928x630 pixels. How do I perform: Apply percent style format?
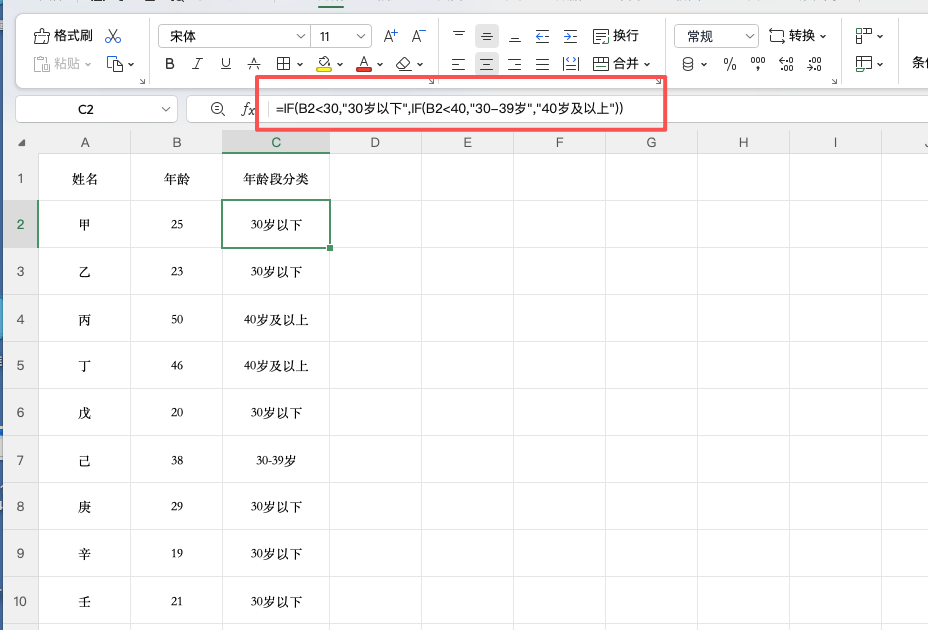[730, 63]
